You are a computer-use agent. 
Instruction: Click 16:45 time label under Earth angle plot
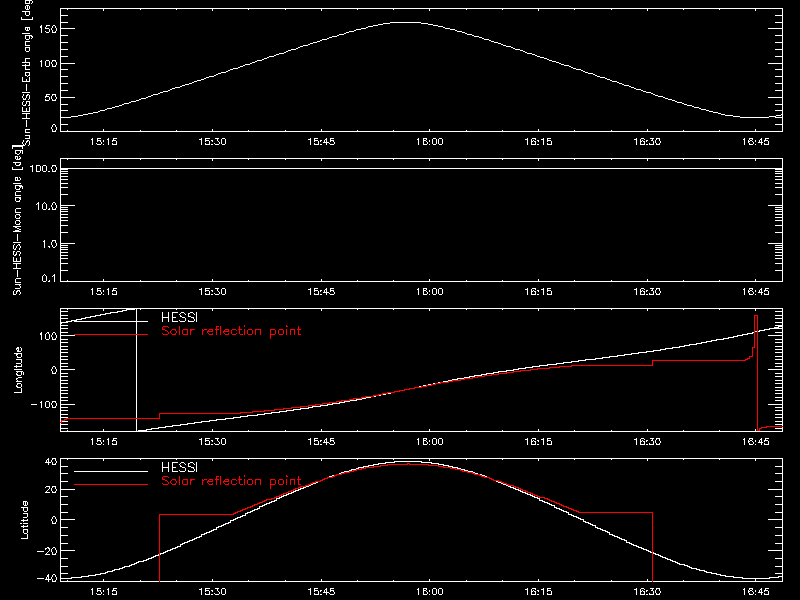(x=756, y=142)
